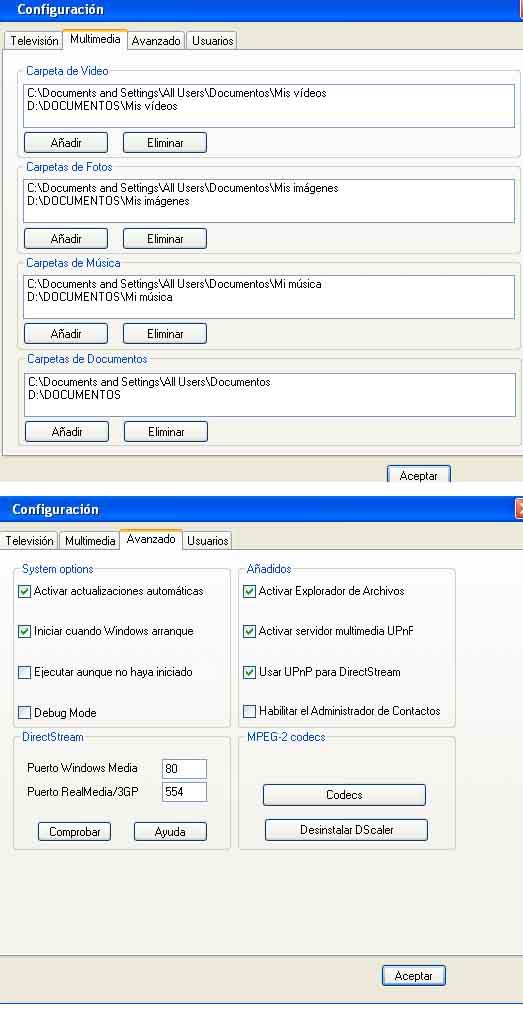Click Añadir under Carpeta de Video
This screenshot has height=1014, width=523.
(x=66, y=143)
